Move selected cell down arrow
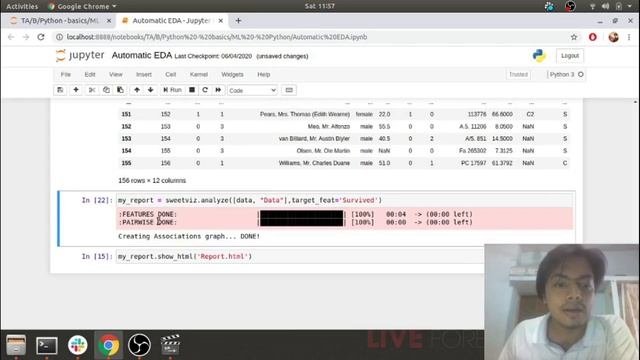The height and width of the screenshot is (360, 640). (151, 90)
